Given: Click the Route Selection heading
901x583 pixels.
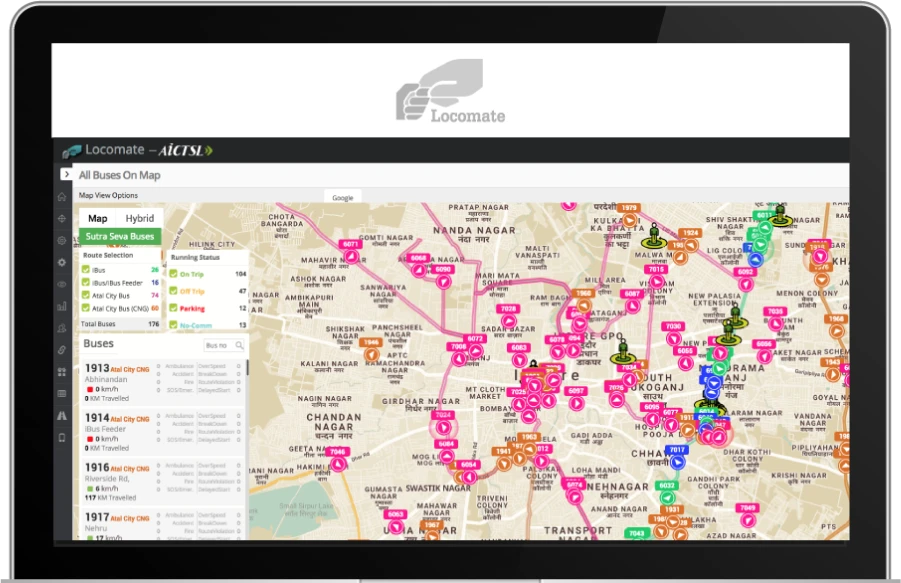Looking at the screenshot, I should [x=108, y=255].
